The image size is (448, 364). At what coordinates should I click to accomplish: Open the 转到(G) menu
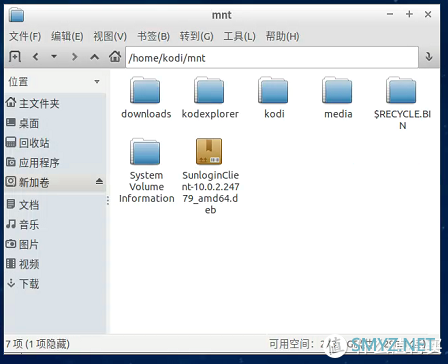197,36
